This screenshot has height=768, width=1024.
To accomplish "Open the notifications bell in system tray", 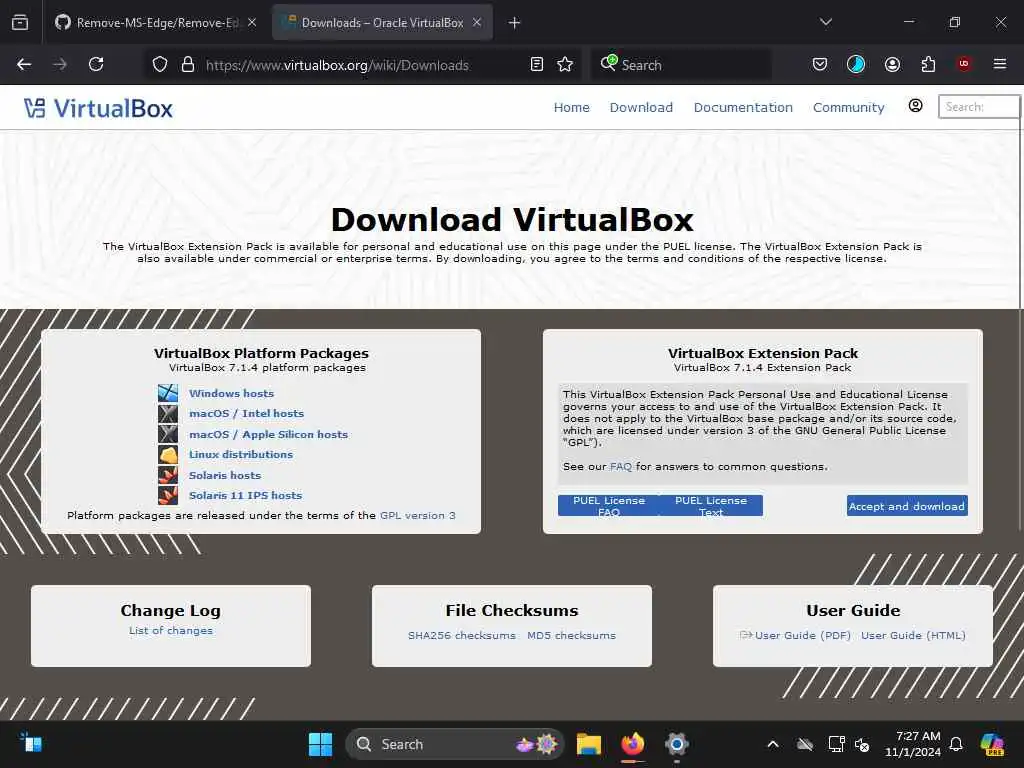I will coord(955,744).
